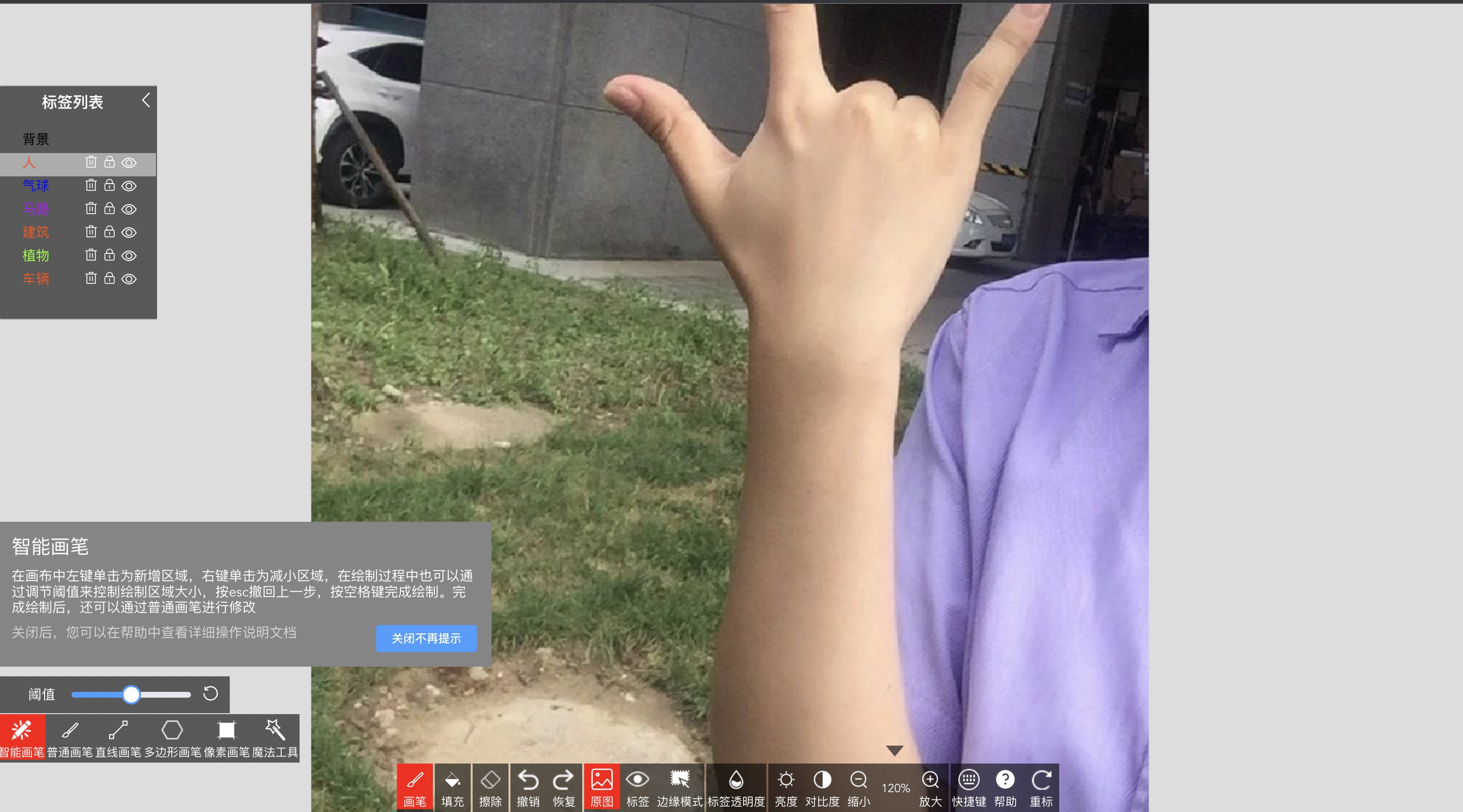Select the 建筑 label

[x=36, y=232]
